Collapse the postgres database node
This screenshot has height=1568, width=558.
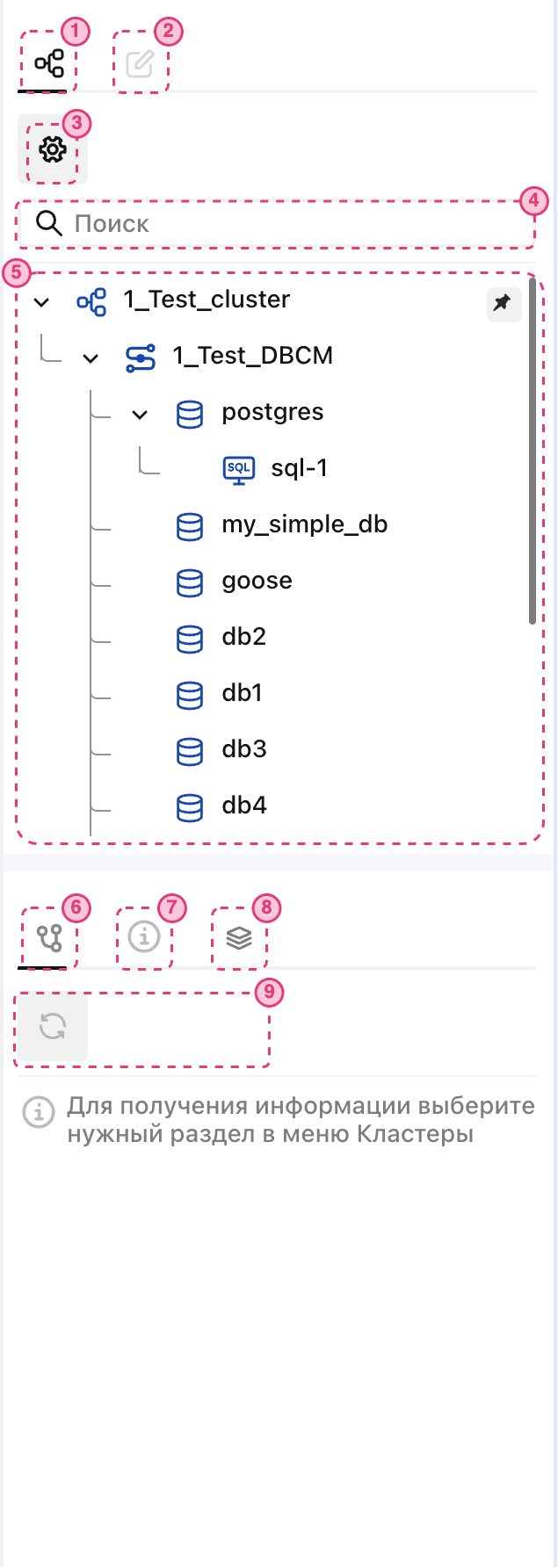pos(140,415)
